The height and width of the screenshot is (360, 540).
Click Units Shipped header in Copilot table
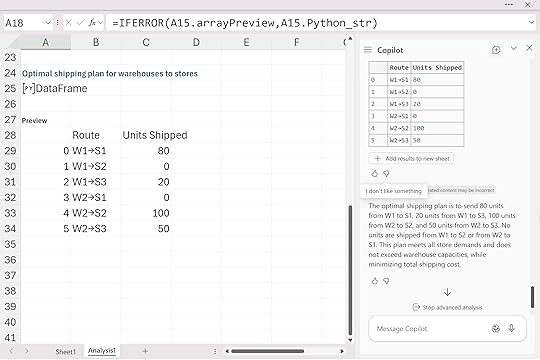click(x=437, y=68)
